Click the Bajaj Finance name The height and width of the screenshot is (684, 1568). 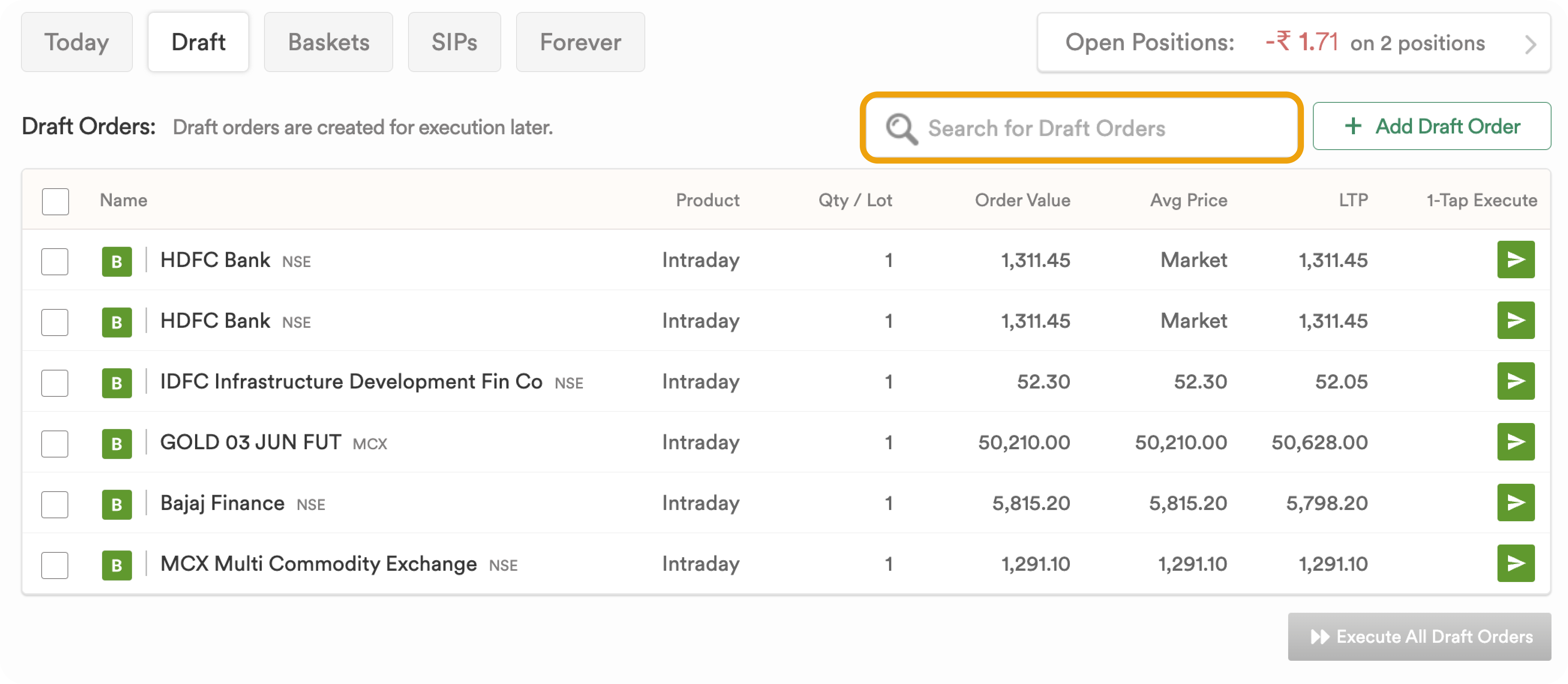222,503
